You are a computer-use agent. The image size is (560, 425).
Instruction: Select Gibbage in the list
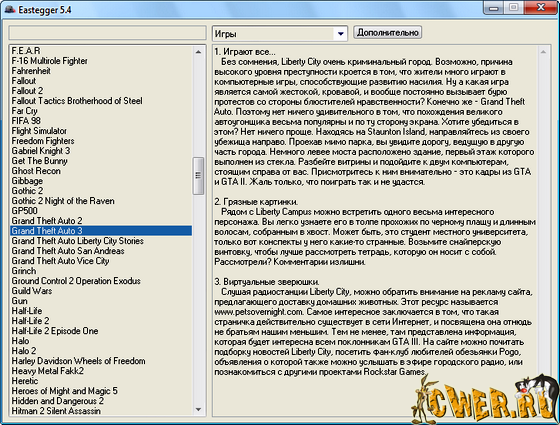point(101,181)
